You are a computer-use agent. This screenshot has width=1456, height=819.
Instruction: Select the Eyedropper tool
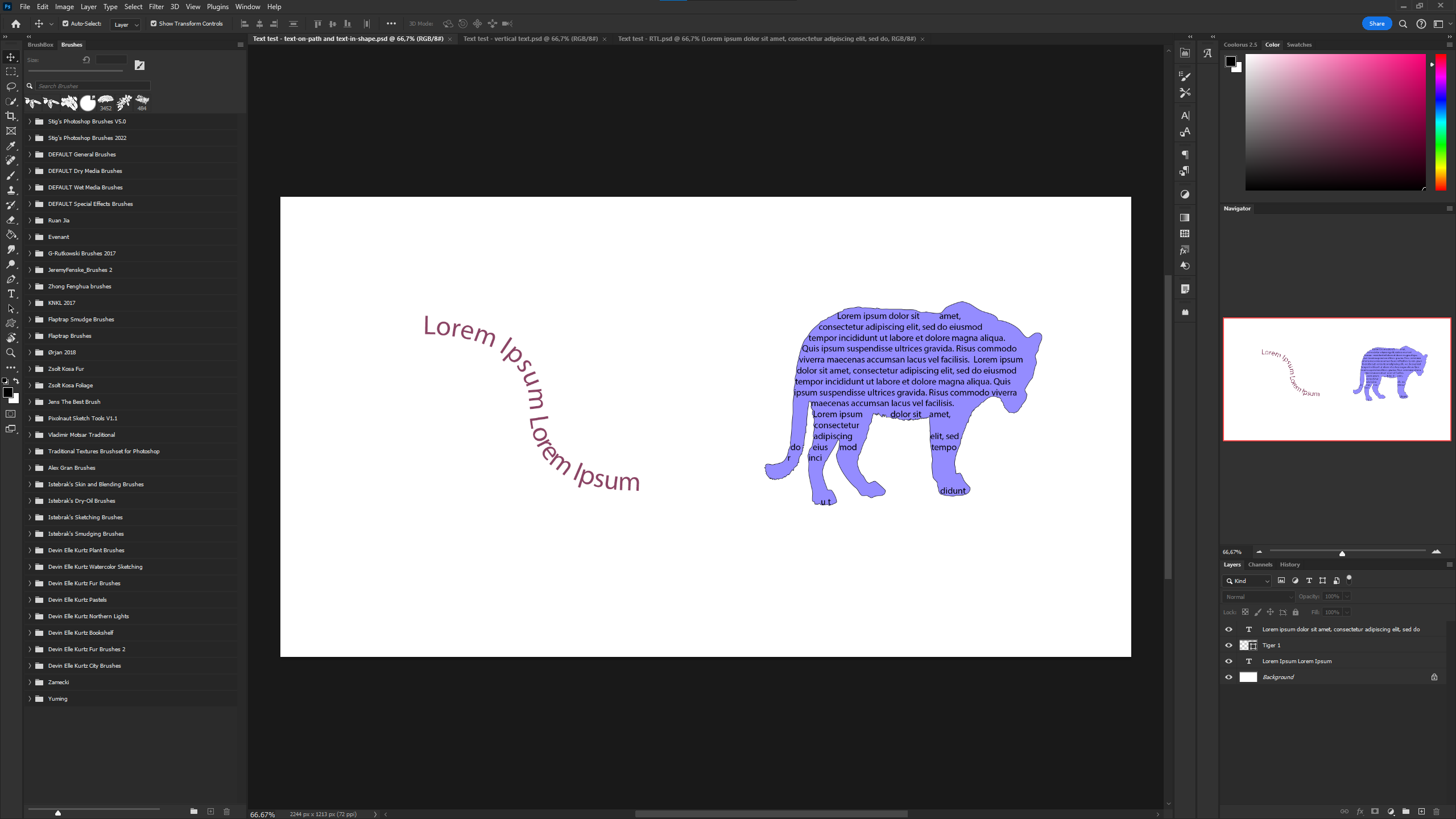(11, 146)
